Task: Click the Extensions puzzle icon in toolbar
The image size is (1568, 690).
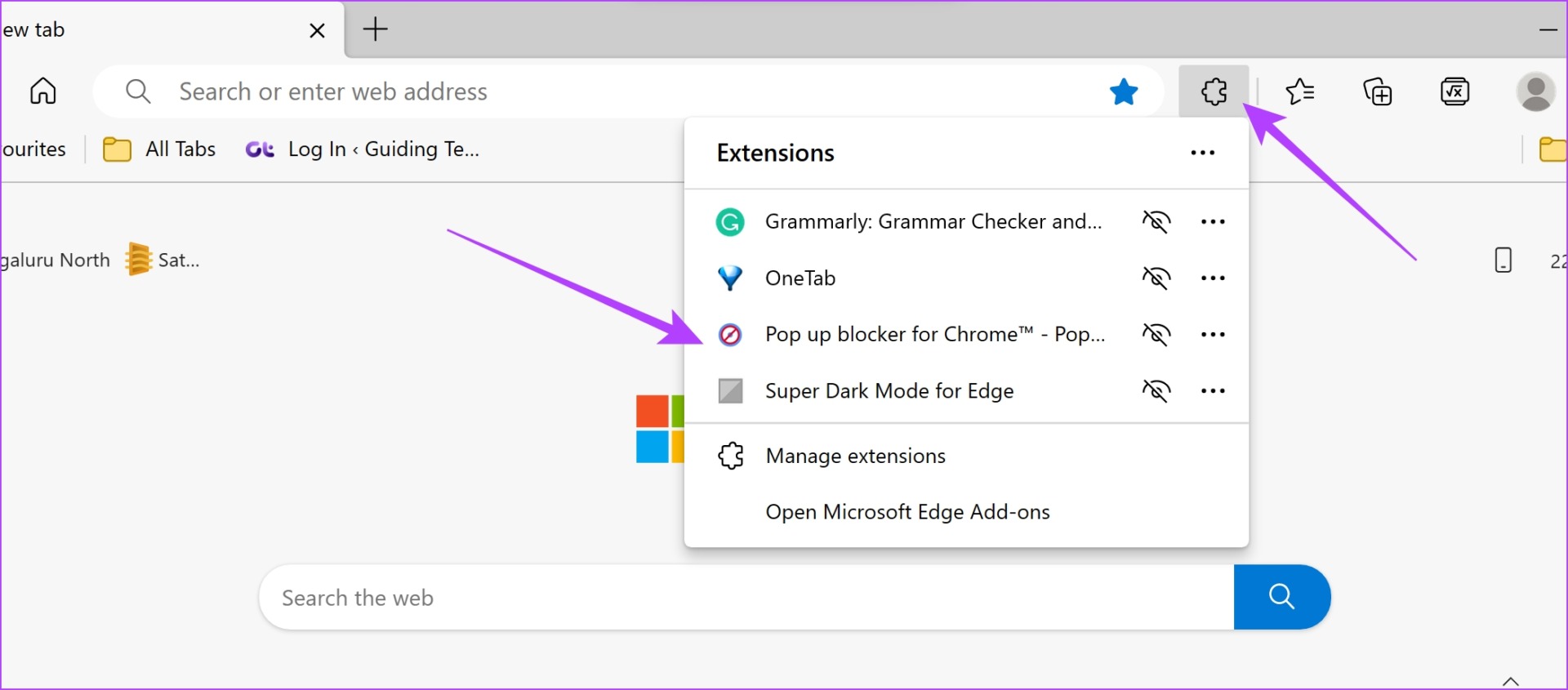Action: (x=1214, y=91)
